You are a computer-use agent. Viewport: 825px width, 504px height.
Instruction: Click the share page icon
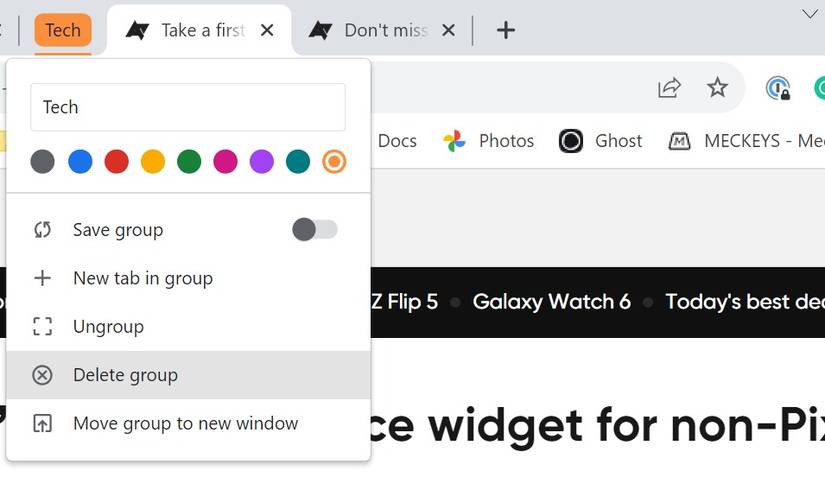coord(669,88)
